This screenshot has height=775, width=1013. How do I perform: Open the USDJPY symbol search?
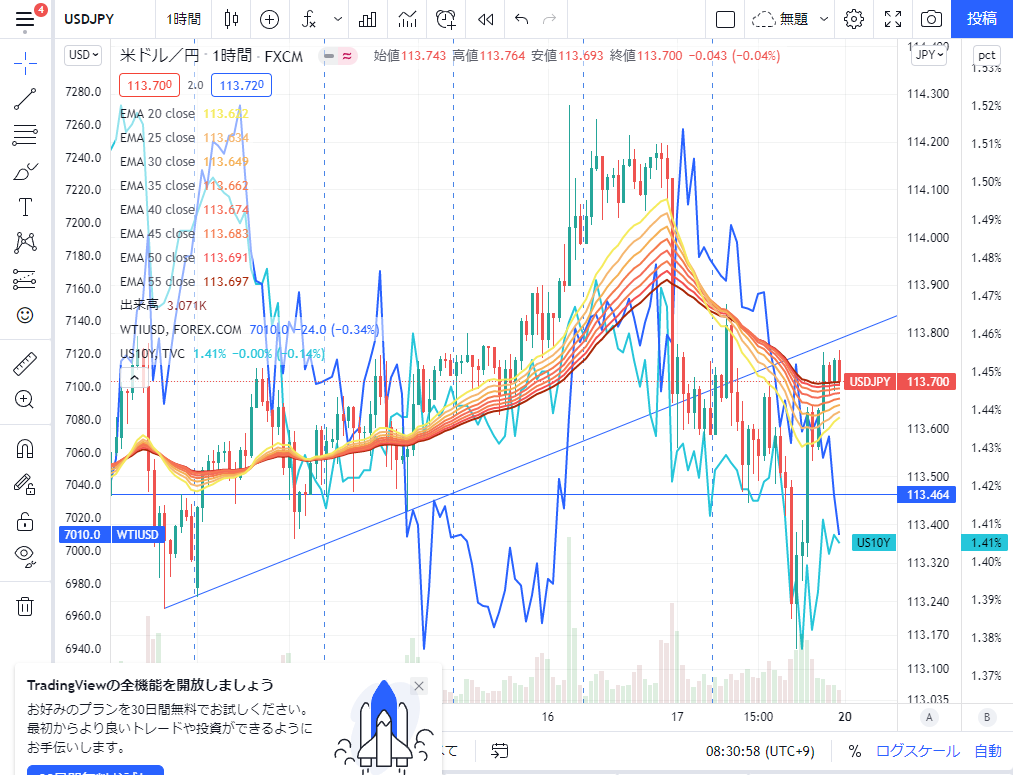89,19
